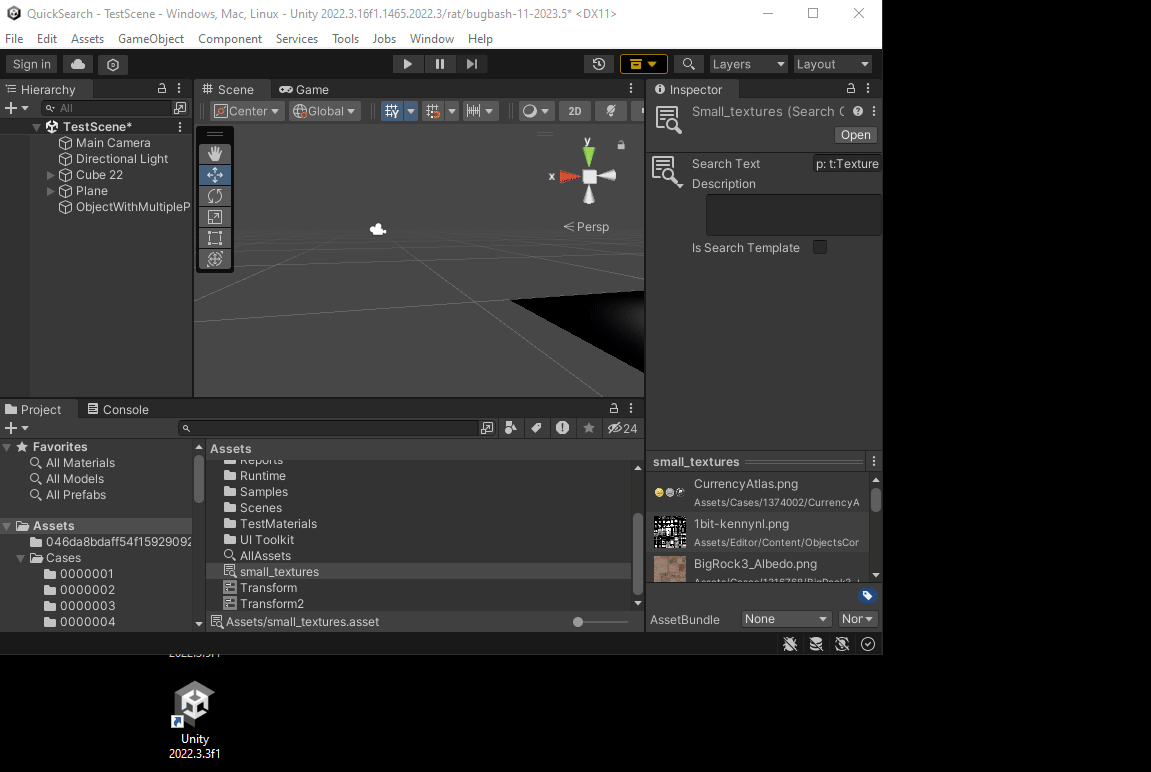Screen dimensions: 1151x772
Task: Click the toolbar search magnifier icon
Action: point(688,64)
